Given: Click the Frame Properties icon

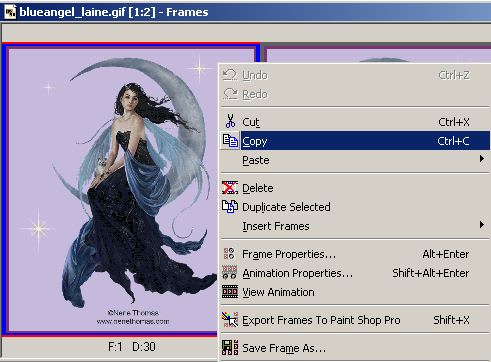Looking at the screenshot, I should tap(229, 254).
